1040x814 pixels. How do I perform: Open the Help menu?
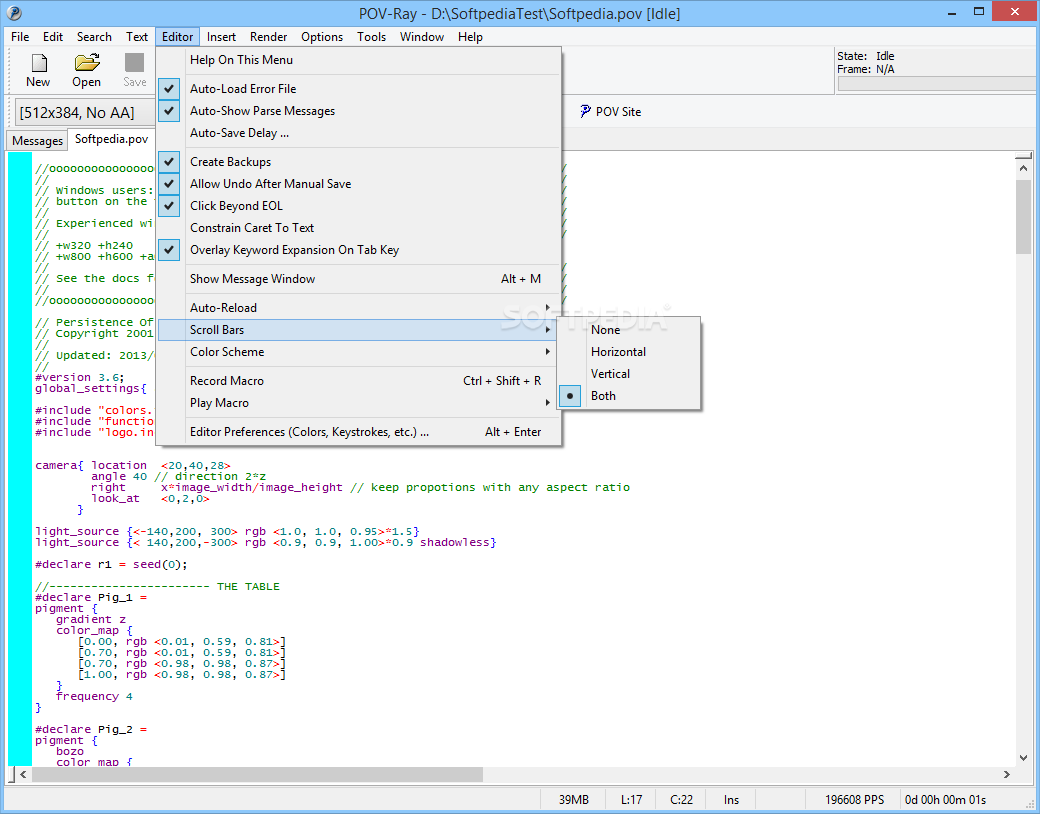470,36
